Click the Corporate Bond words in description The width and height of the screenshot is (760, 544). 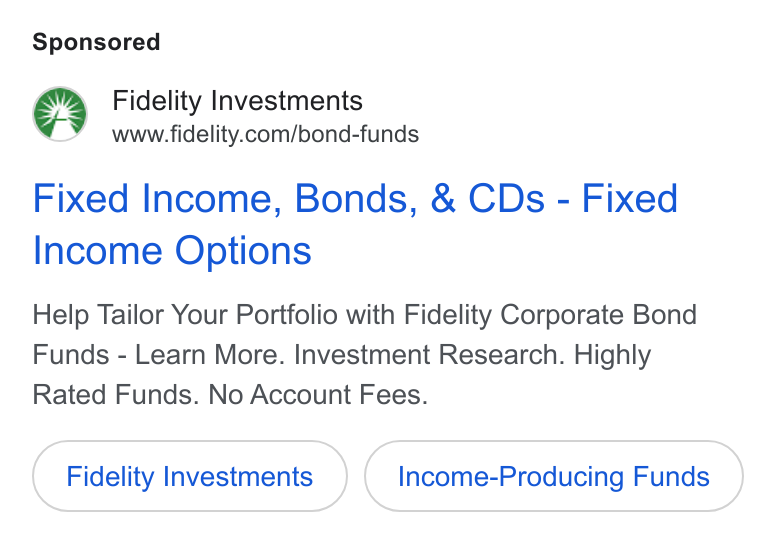pyautogui.click(x=598, y=315)
